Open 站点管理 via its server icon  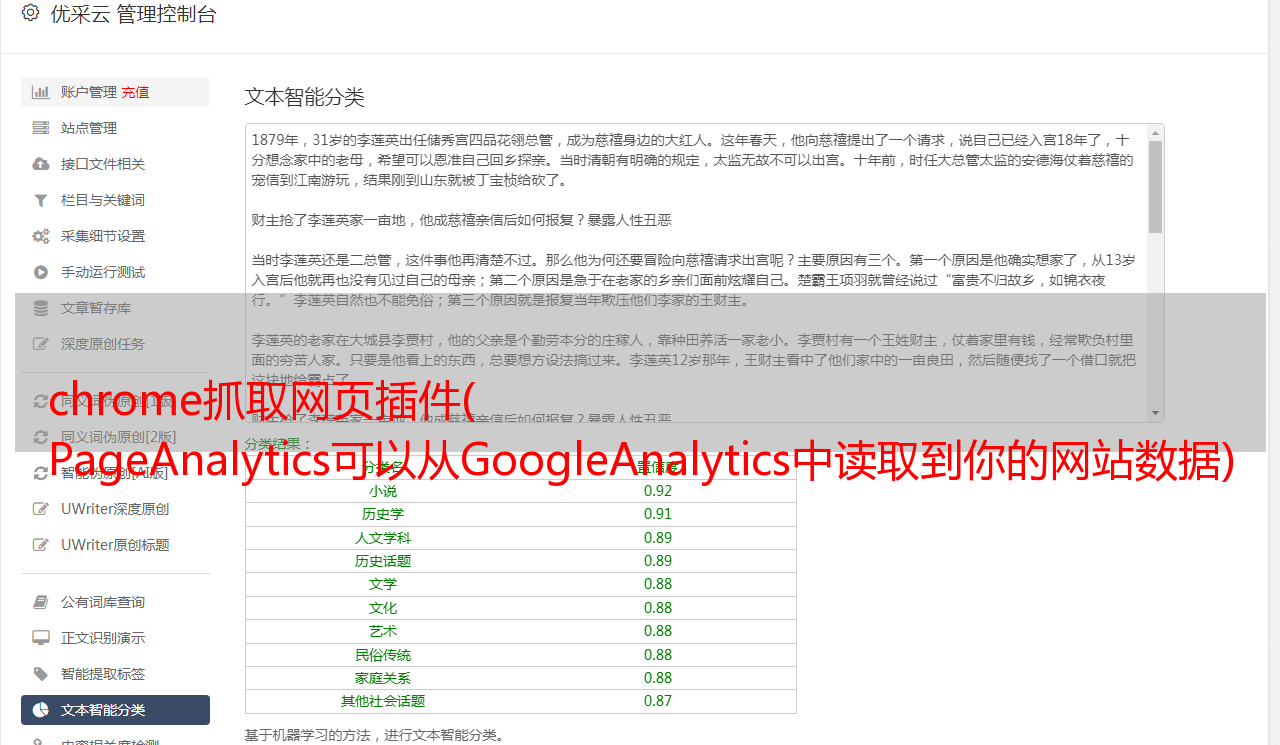(x=41, y=128)
